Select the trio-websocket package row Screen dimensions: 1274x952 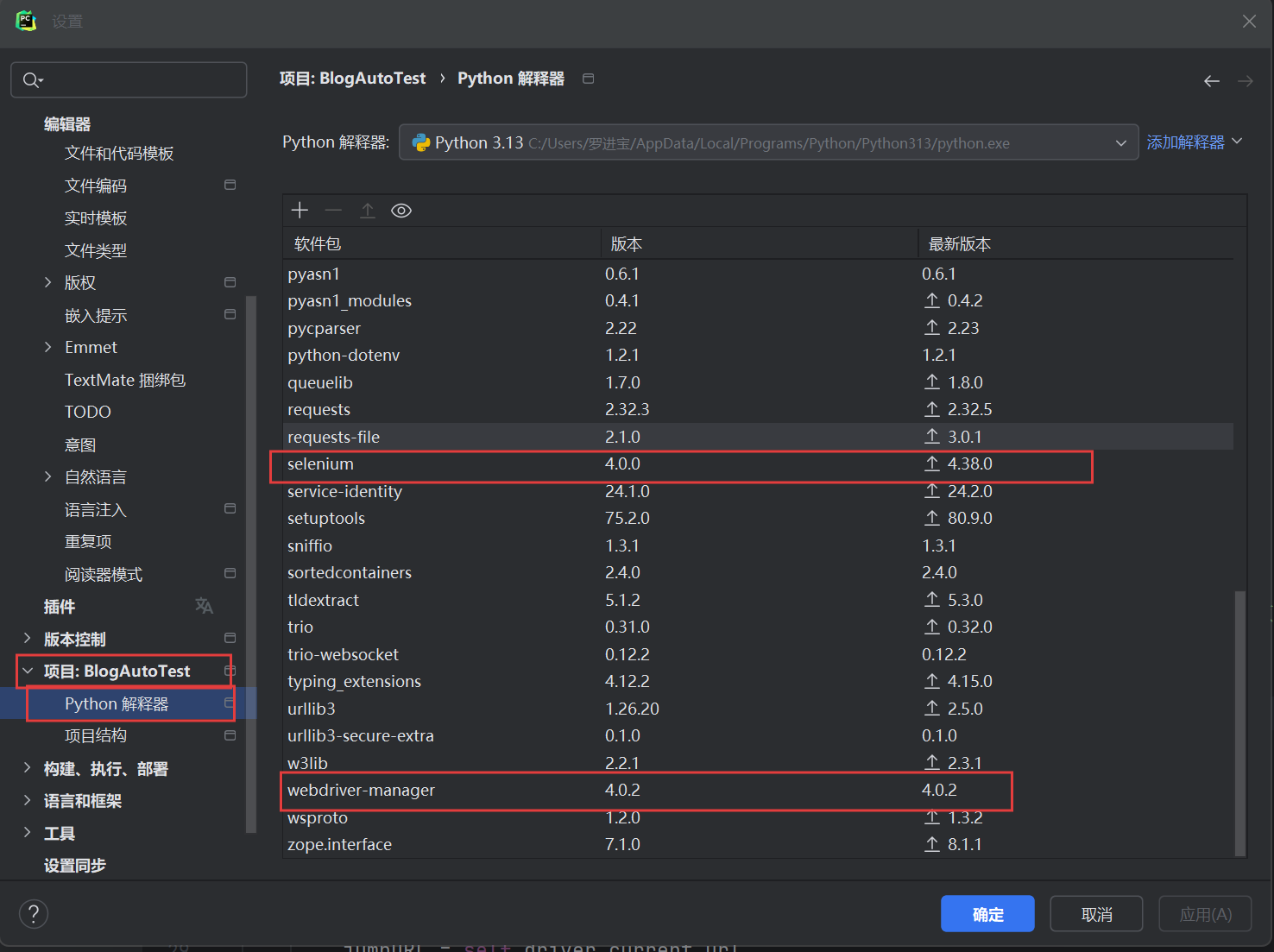point(759,654)
